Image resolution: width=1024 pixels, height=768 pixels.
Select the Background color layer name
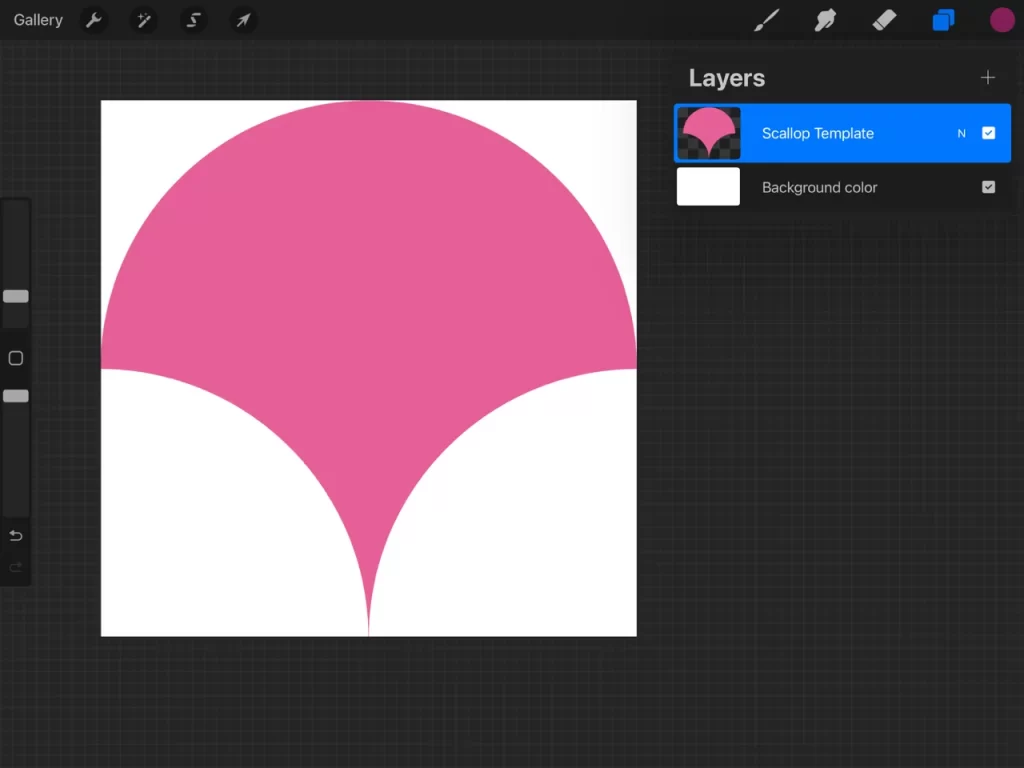820,187
